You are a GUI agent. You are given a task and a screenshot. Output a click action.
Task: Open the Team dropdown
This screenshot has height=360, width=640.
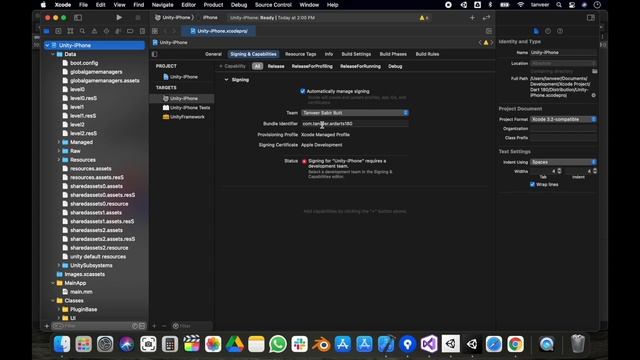[x=355, y=113]
